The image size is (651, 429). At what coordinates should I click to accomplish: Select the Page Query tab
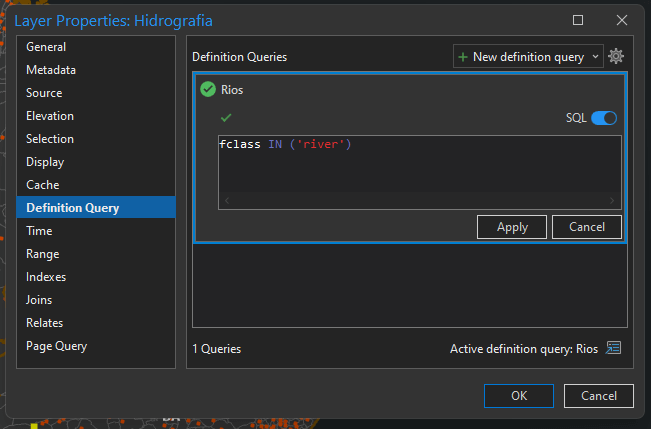click(57, 346)
